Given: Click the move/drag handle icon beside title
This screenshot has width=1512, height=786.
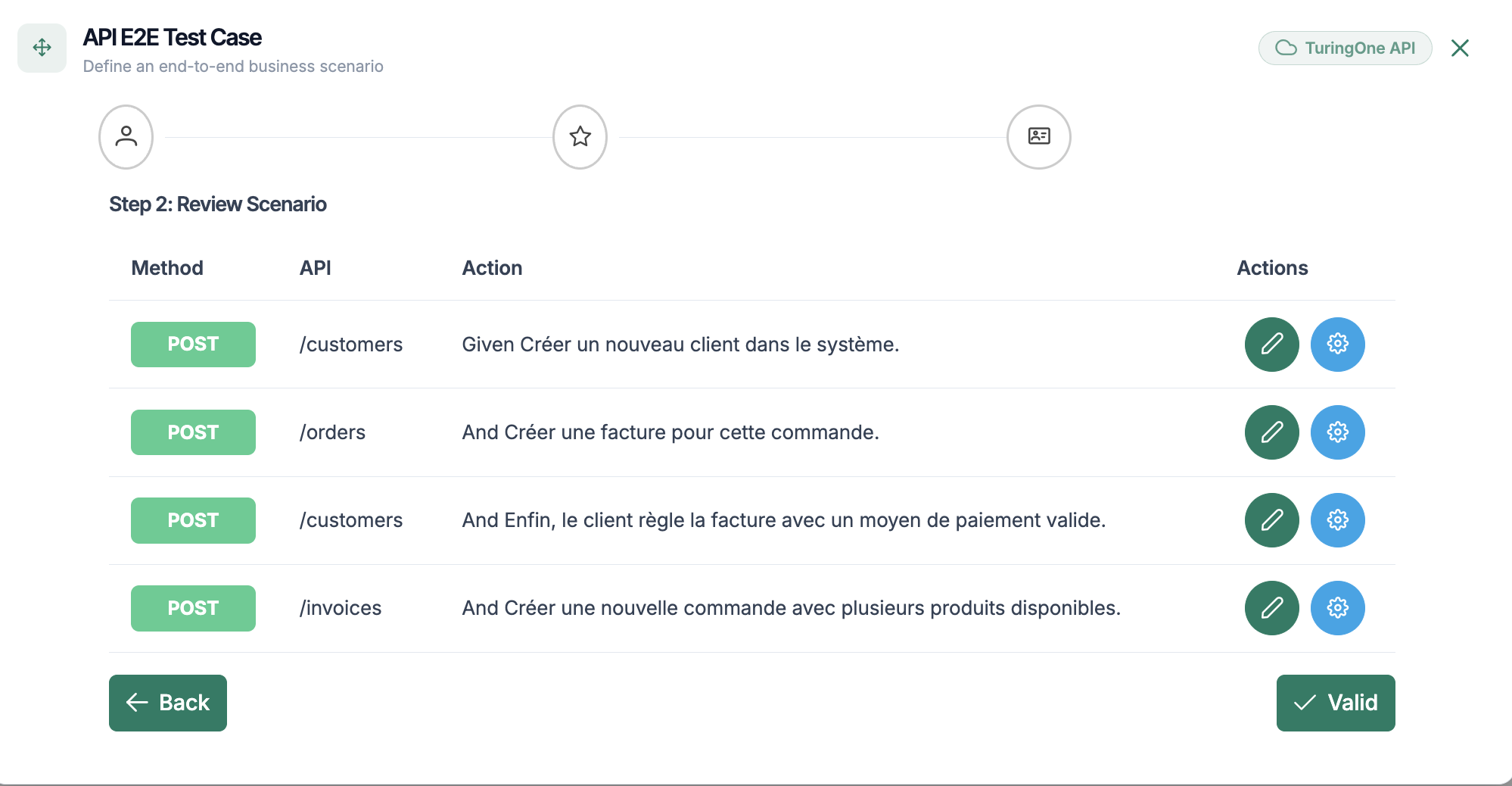Looking at the screenshot, I should [42, 48].
